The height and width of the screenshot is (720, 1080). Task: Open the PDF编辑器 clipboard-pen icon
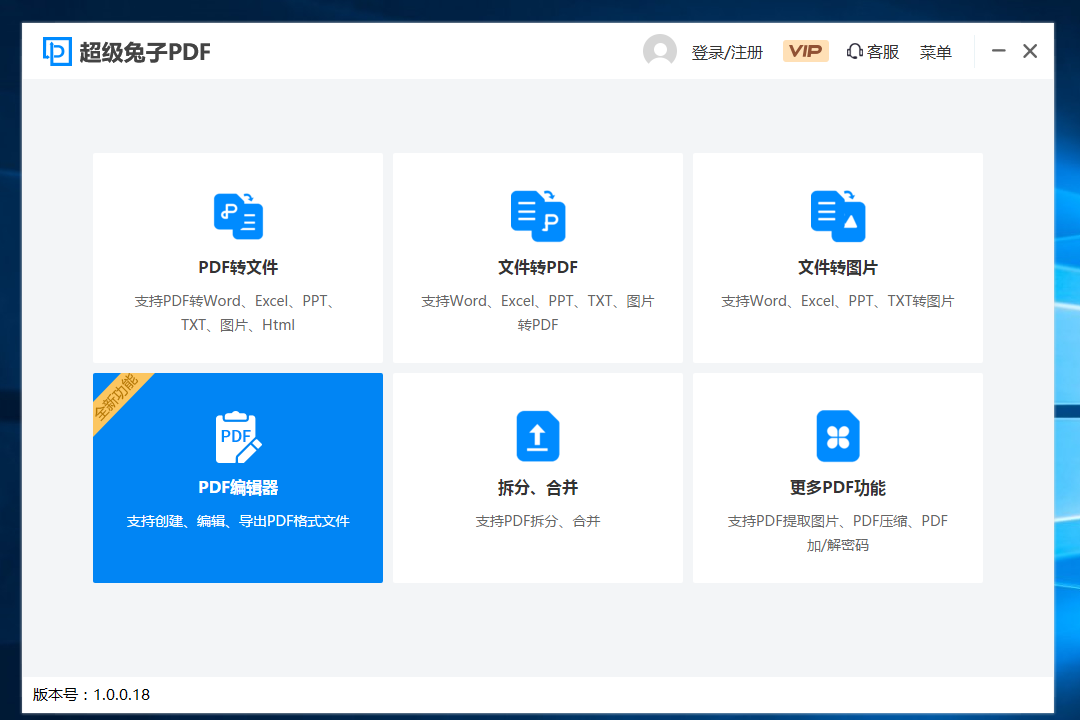point(237,436)
